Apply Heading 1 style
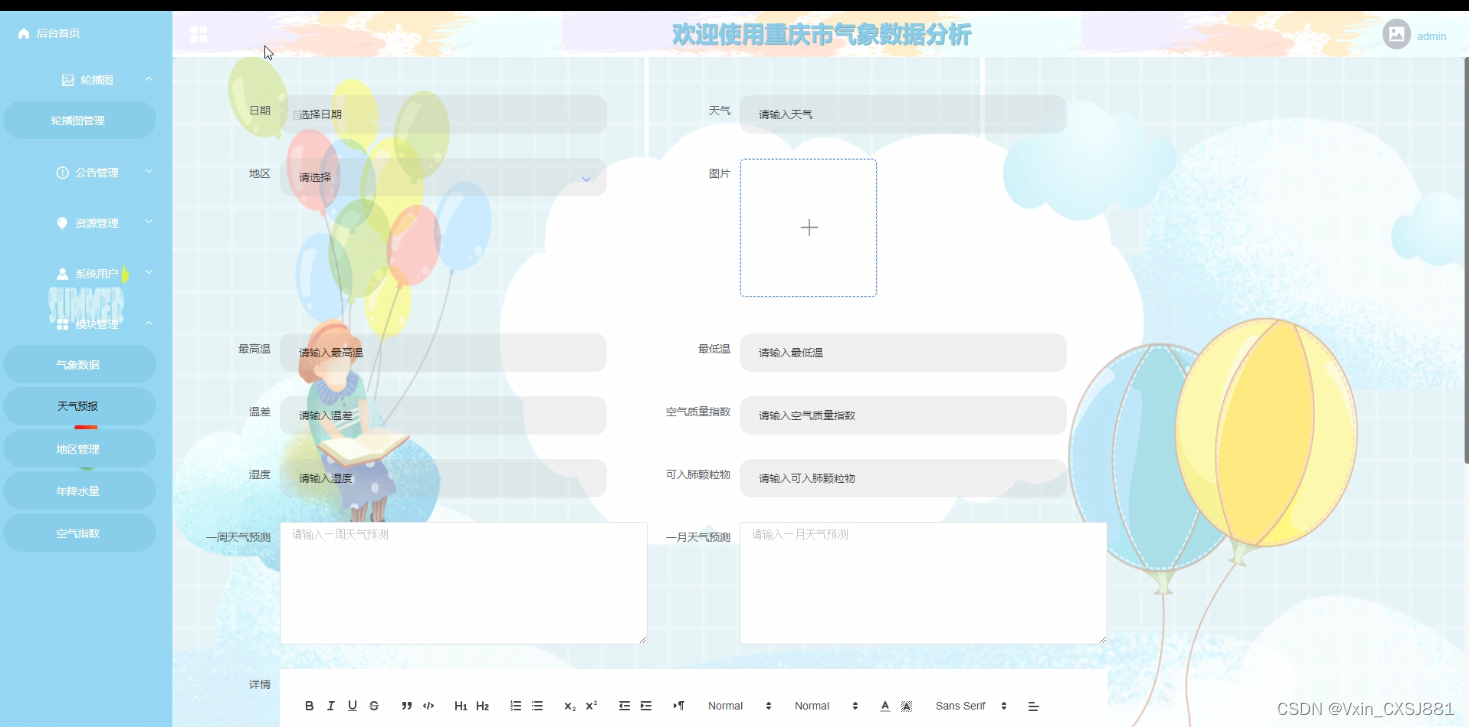This screenshot has width=1469, height=727. 461,706
